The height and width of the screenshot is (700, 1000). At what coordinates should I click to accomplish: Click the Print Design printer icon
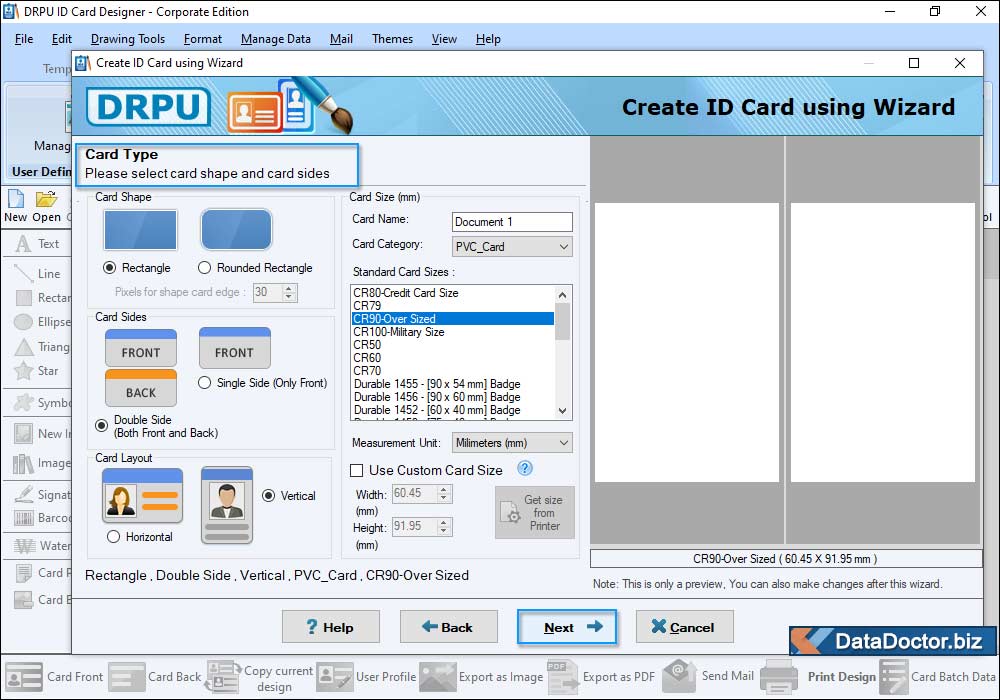[779, 677]
